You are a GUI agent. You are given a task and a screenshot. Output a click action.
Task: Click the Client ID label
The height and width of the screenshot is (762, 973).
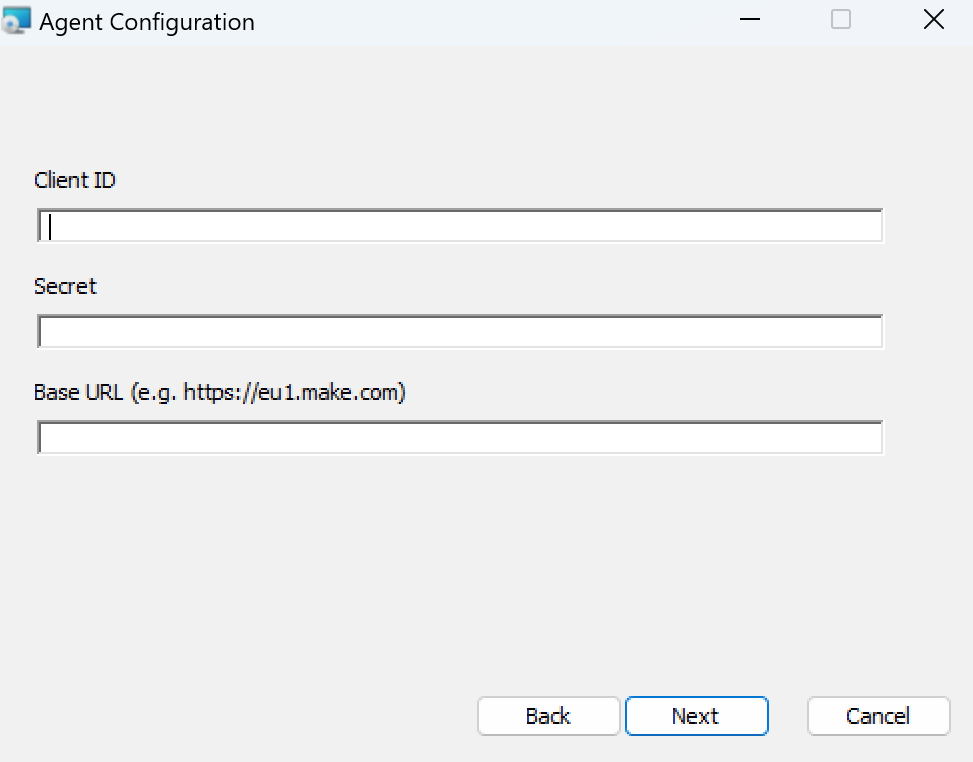pyautogui.click(x=74, y=181)
